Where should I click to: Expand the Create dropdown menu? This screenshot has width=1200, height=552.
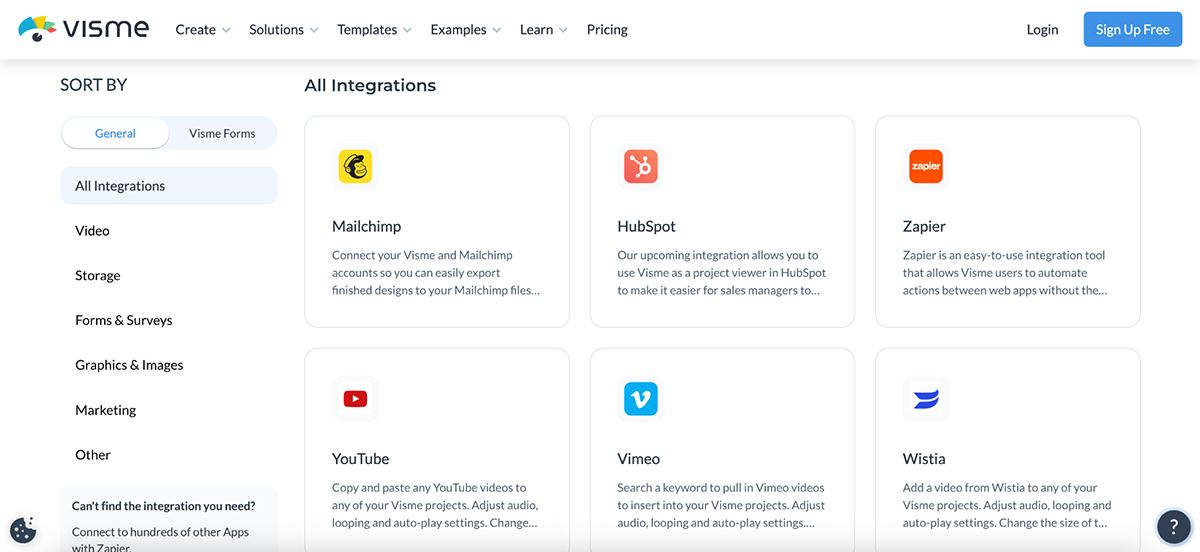pos(203,30)
